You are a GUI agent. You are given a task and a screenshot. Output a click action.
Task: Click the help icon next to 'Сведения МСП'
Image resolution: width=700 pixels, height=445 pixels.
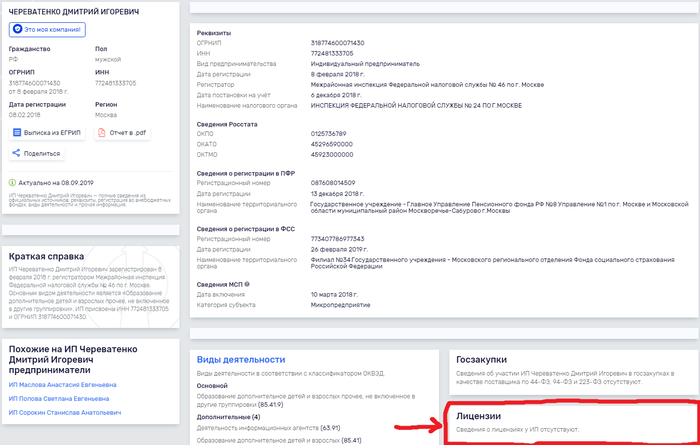click(245, 284)
